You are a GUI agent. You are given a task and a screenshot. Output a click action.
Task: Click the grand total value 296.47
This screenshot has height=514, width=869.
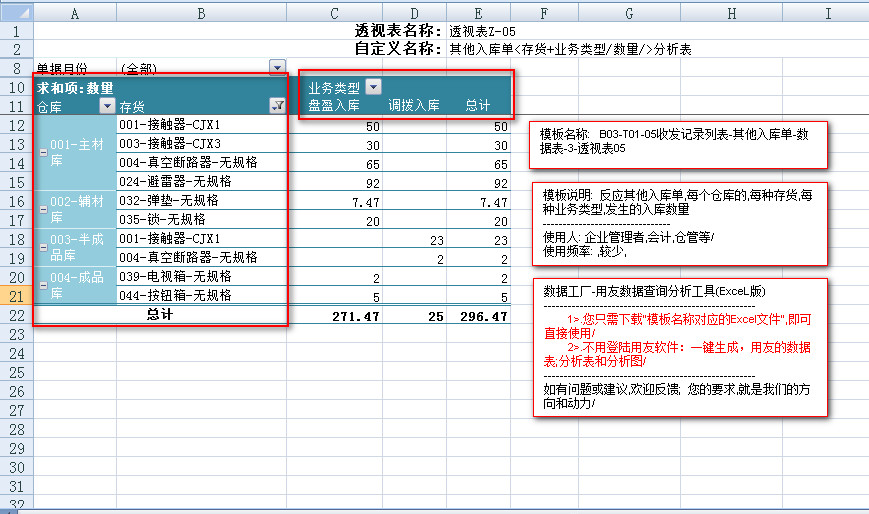click(478, 315)
